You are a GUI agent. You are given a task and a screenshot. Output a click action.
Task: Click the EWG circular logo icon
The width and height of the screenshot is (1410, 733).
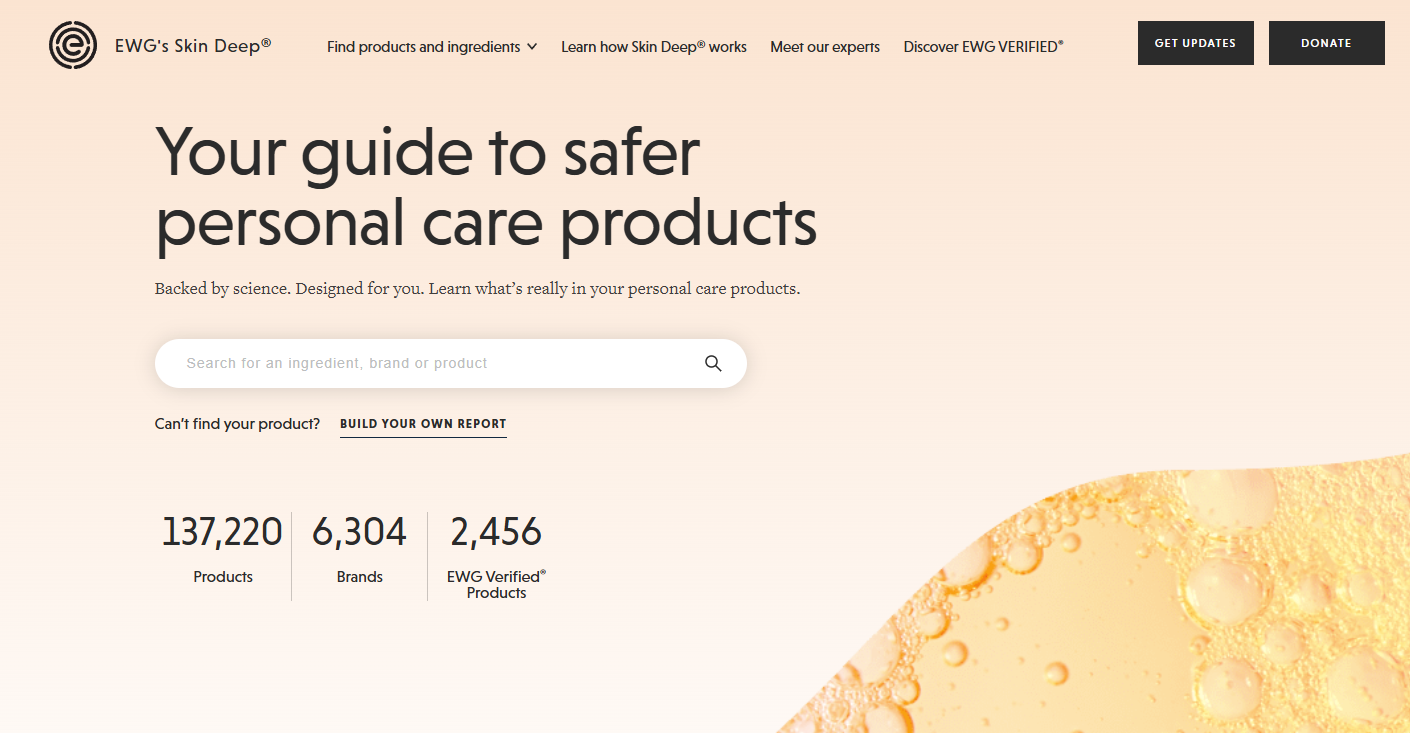click(73, 45)
